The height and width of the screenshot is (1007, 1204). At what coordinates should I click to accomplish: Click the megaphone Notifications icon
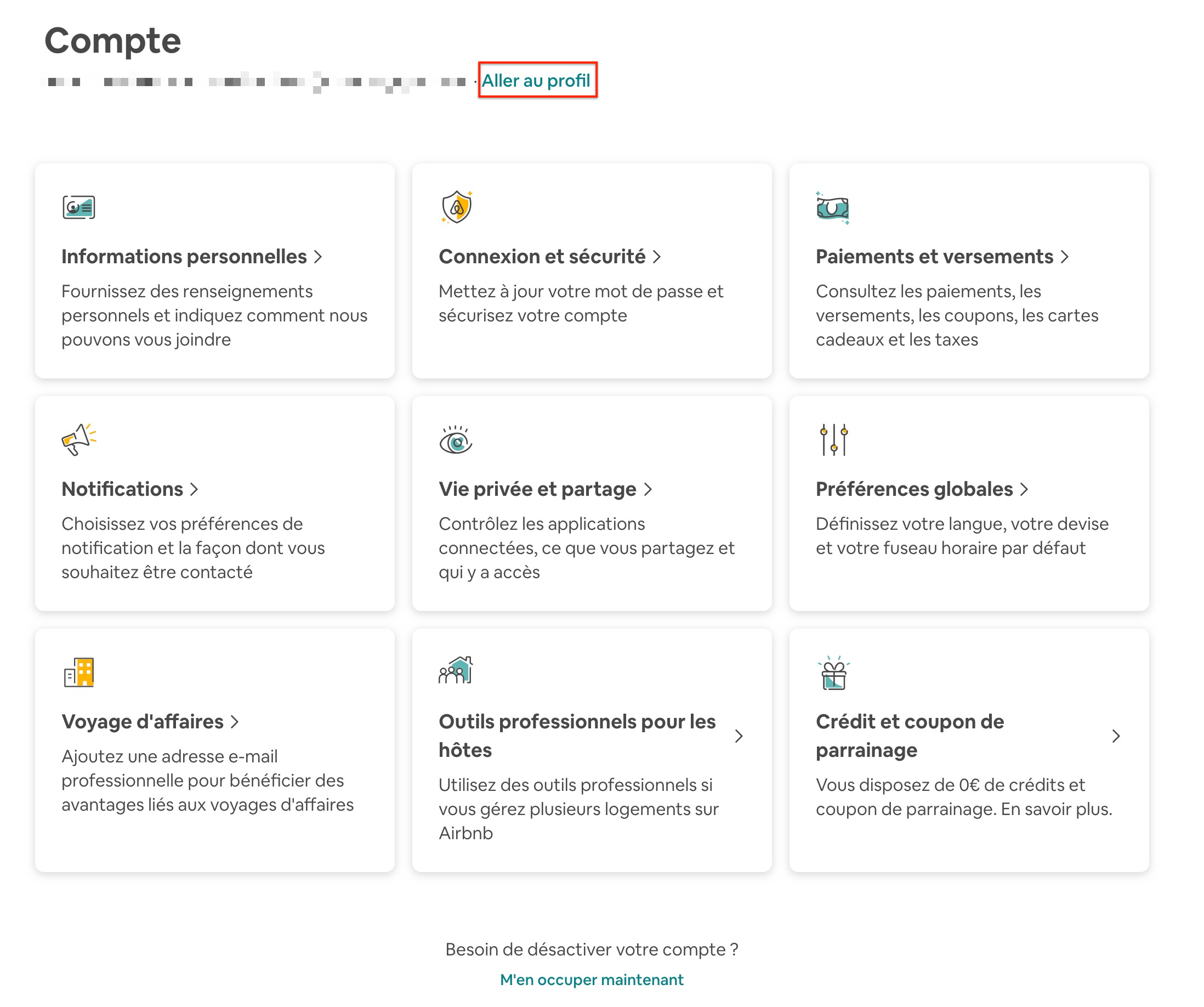[78, 440]
